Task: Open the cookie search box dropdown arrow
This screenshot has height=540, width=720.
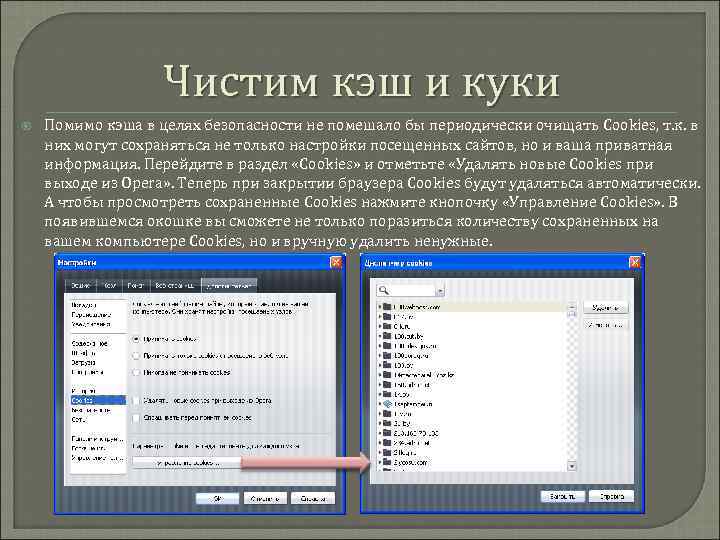Action: (x=440, y=291)
